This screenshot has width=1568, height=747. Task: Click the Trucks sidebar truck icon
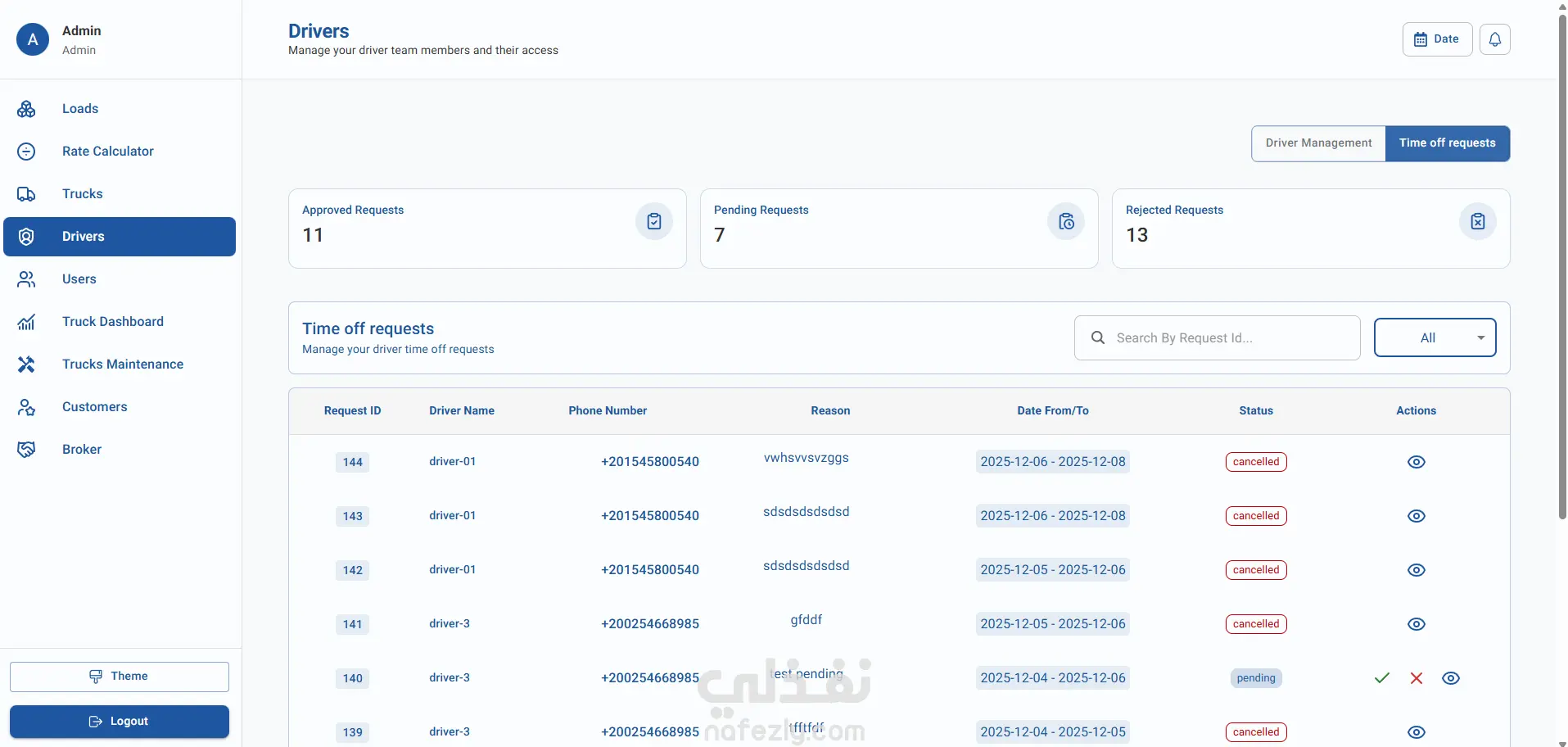point(26,194)
